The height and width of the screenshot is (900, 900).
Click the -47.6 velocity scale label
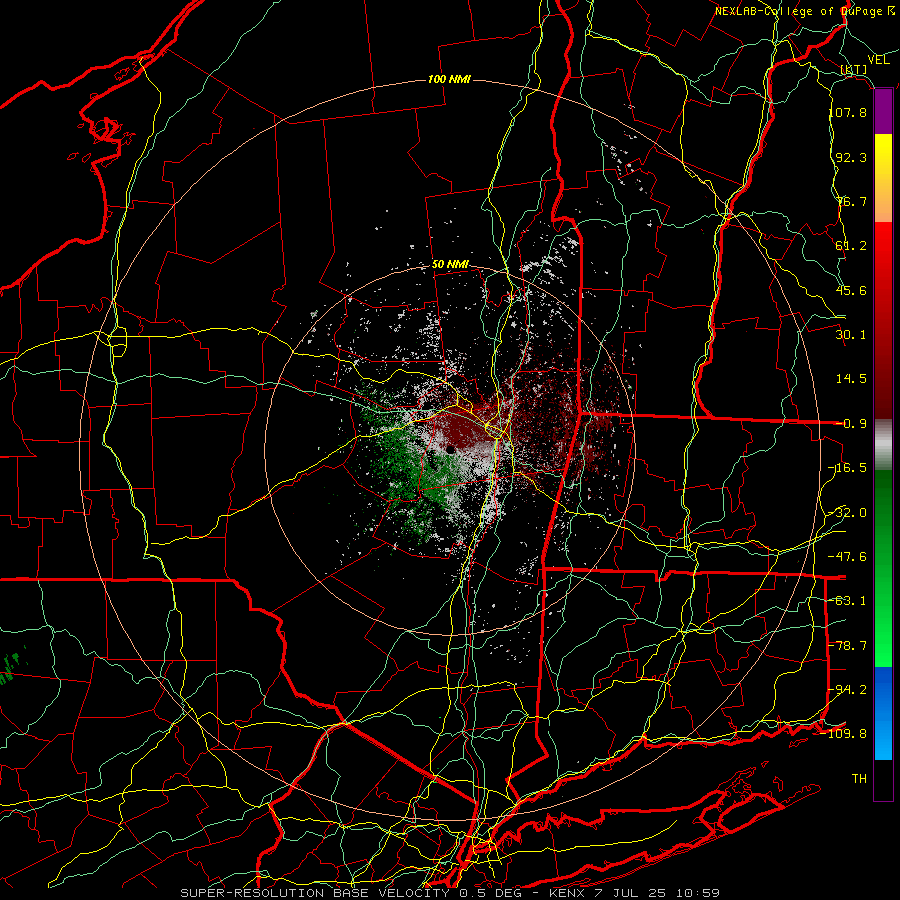[848, 557]
